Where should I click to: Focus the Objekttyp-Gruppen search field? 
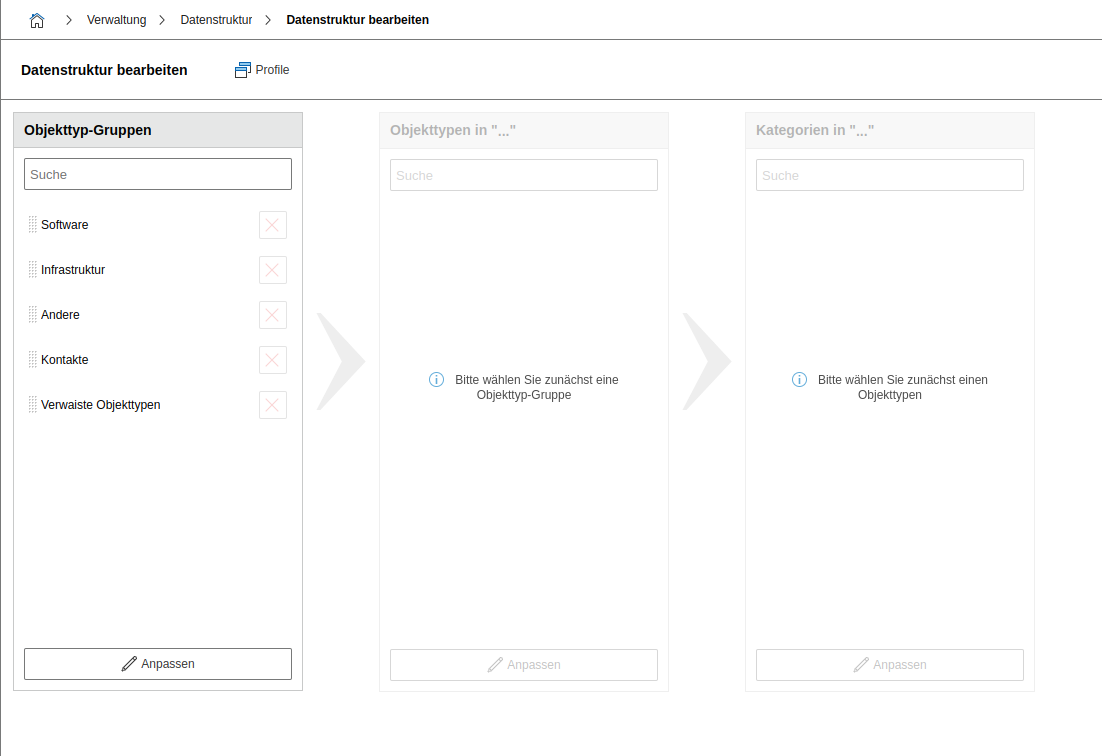(158, 174)
